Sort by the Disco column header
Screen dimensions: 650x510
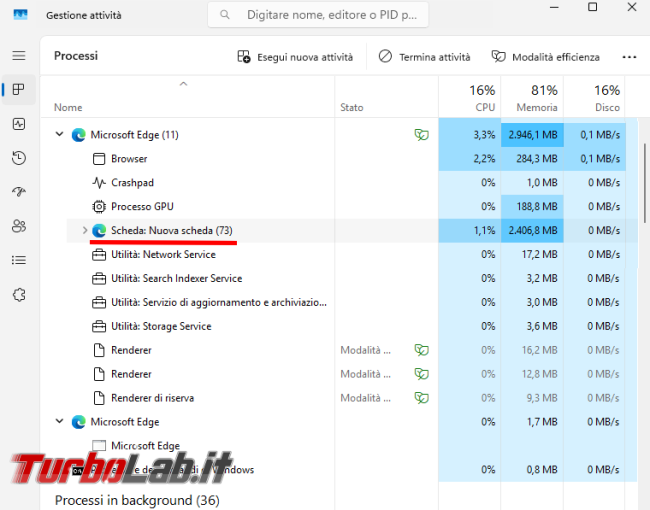(594, 98)
